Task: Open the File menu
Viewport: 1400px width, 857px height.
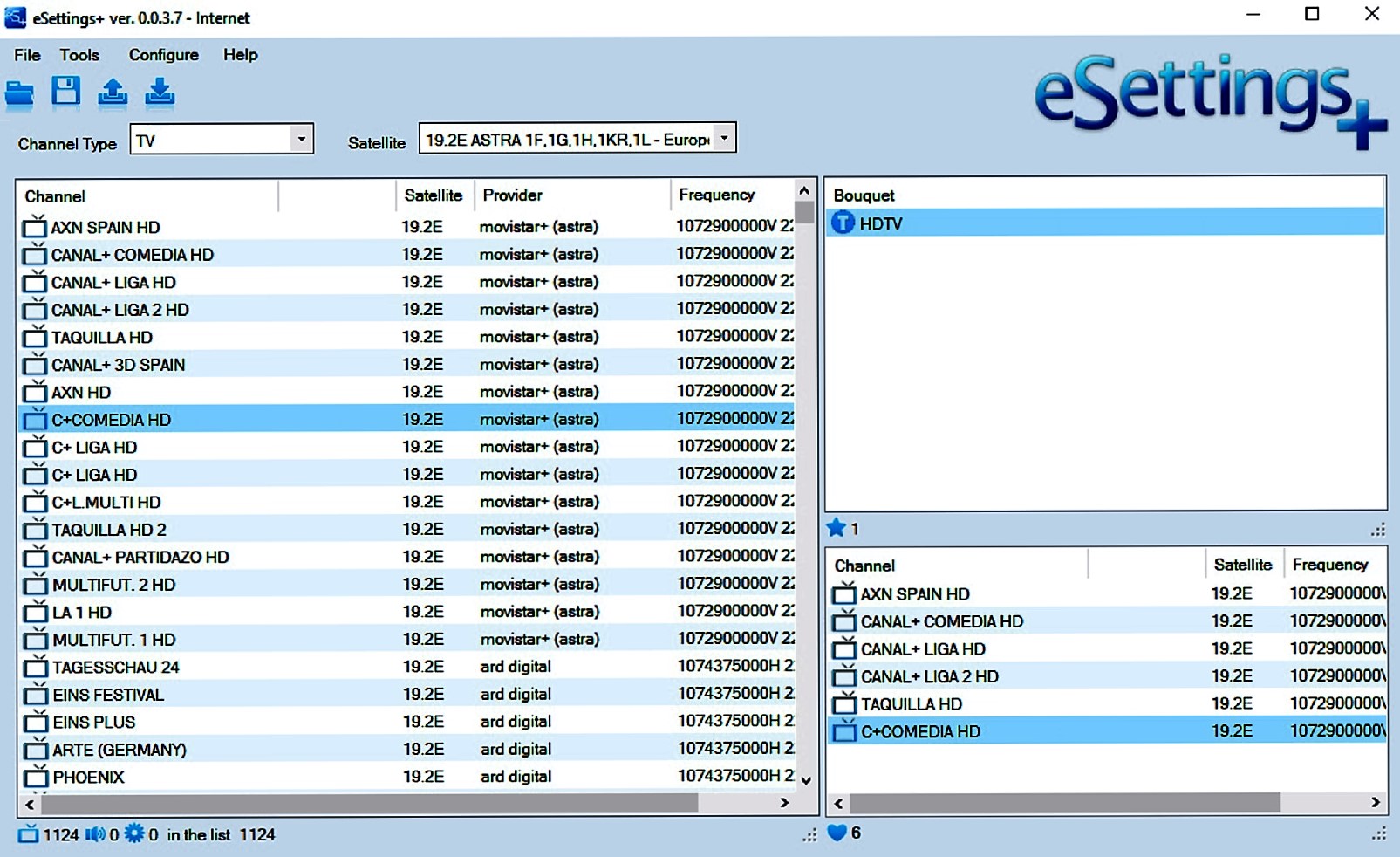Action: point(27,55)
